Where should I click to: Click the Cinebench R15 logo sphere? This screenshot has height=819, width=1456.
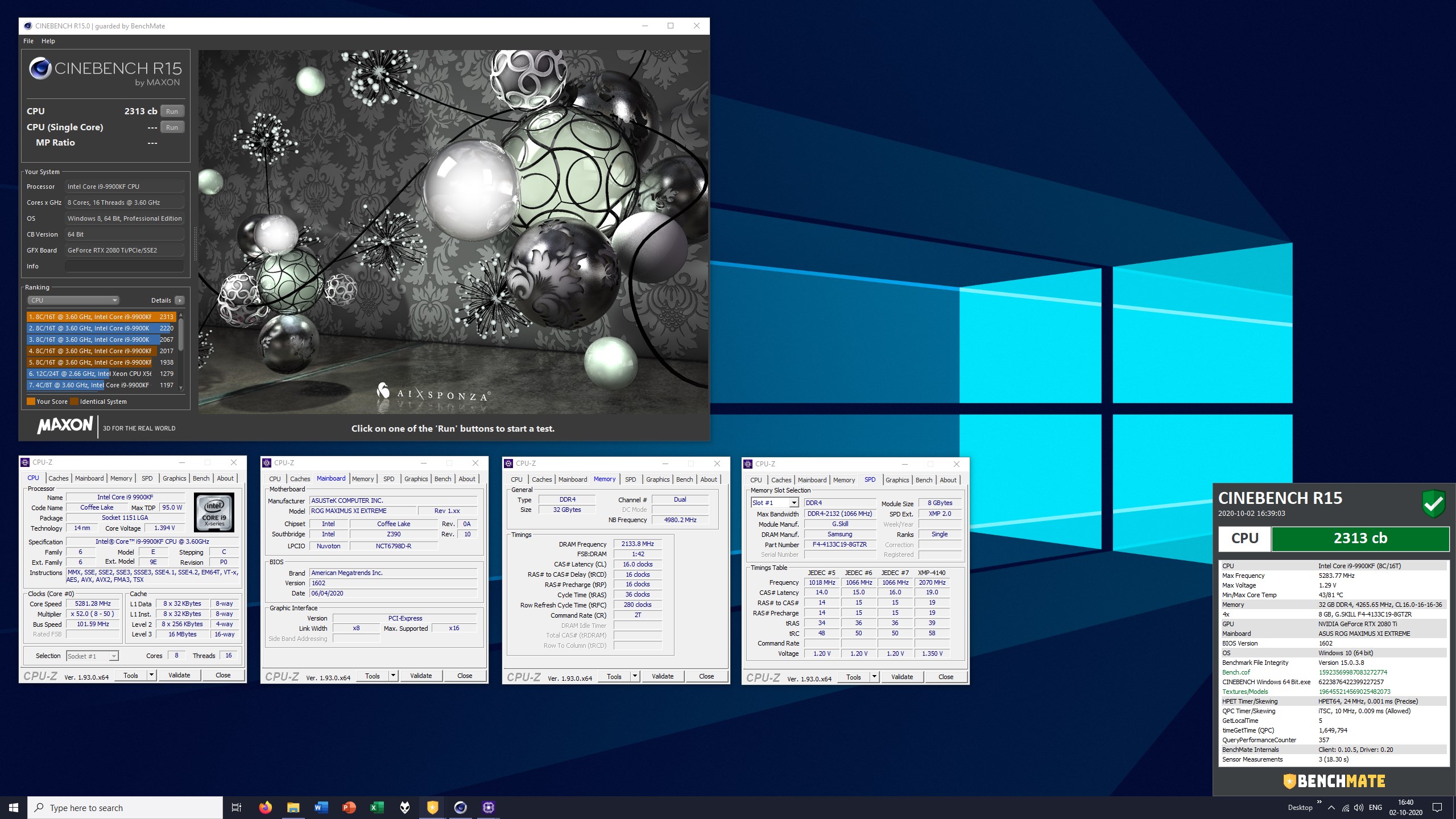click(x=40, y=69)
